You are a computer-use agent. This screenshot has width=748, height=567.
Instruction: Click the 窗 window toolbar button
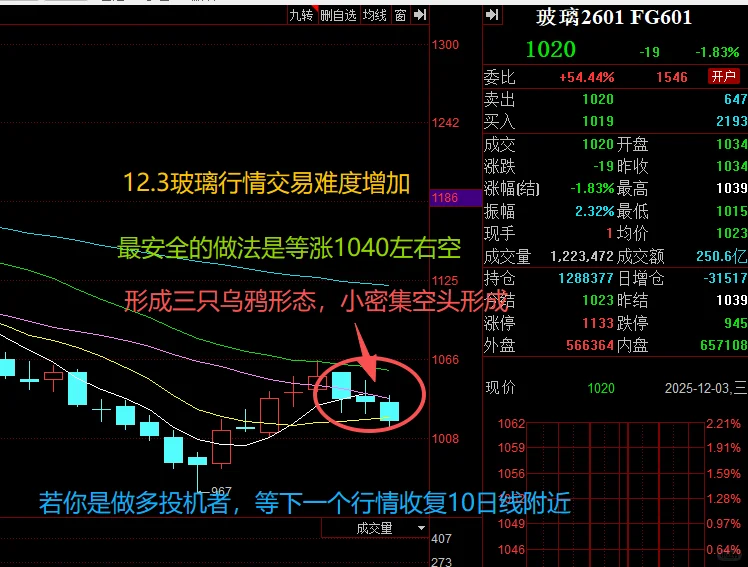(x=400, y=15)
